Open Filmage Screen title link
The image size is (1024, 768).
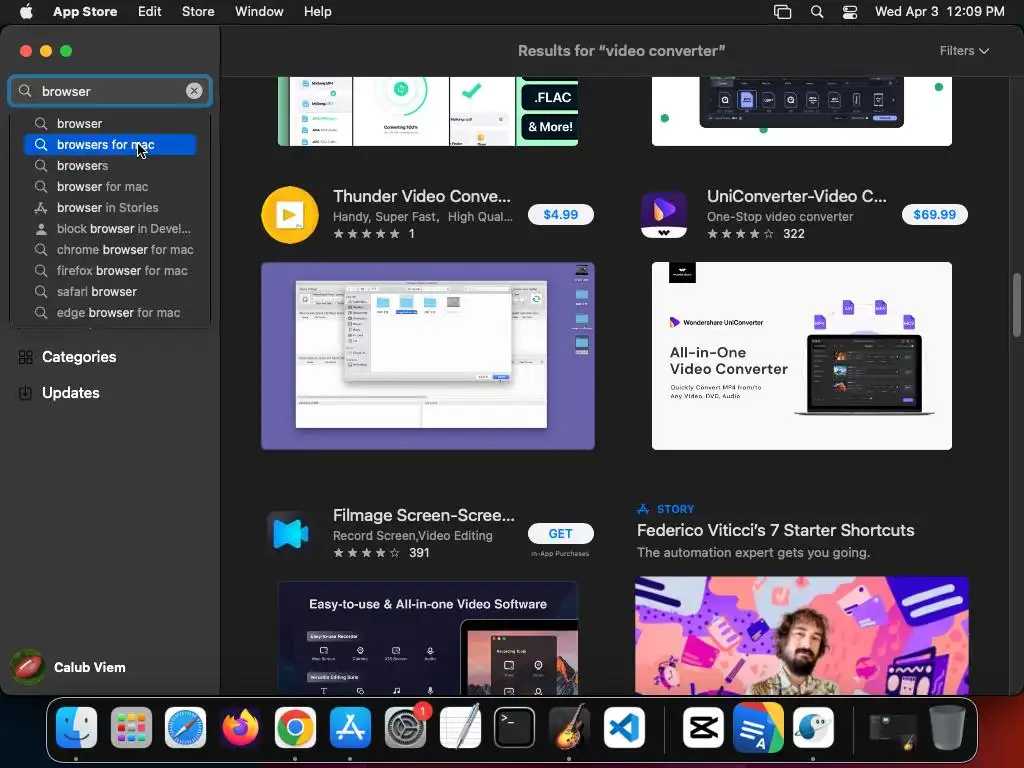pyautogui.click(x=424, y=515)
